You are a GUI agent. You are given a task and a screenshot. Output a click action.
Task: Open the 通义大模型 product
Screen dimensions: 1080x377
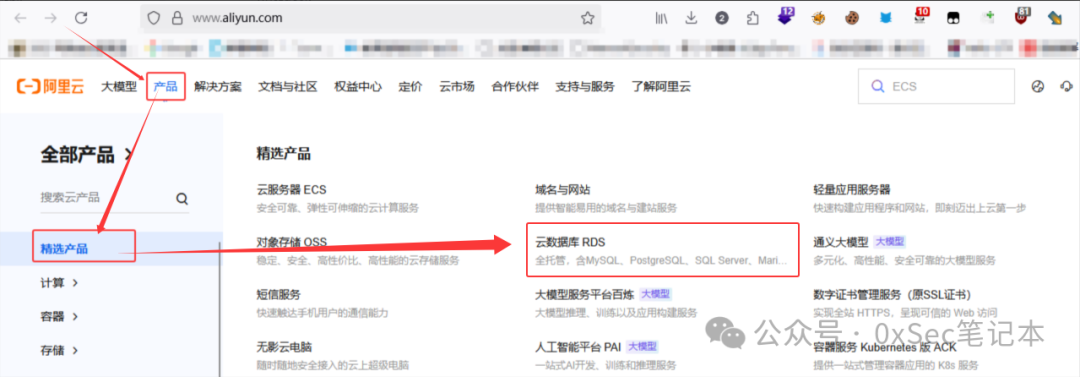(841, 242)
